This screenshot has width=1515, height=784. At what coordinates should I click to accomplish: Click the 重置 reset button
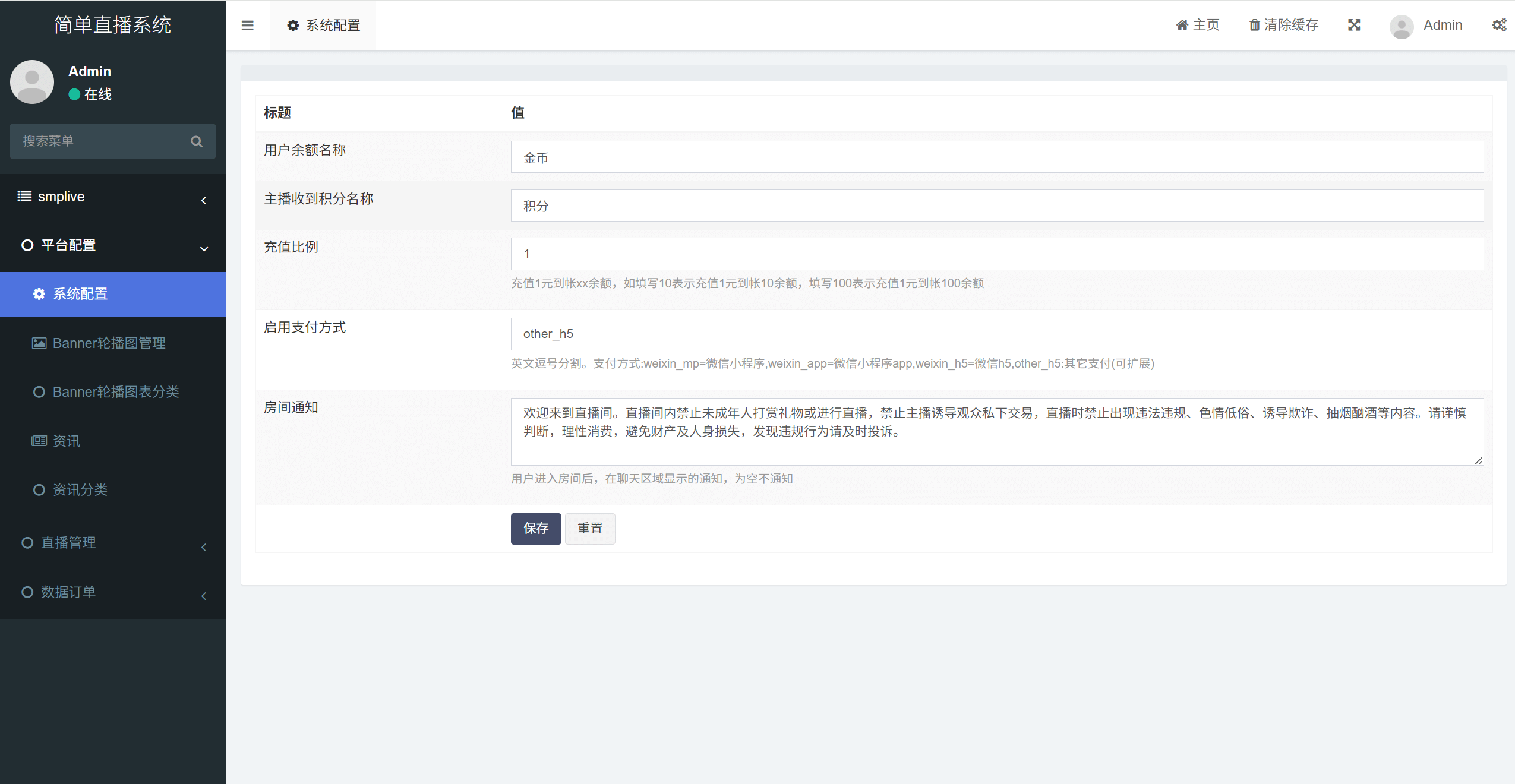(x=589, y=529)
